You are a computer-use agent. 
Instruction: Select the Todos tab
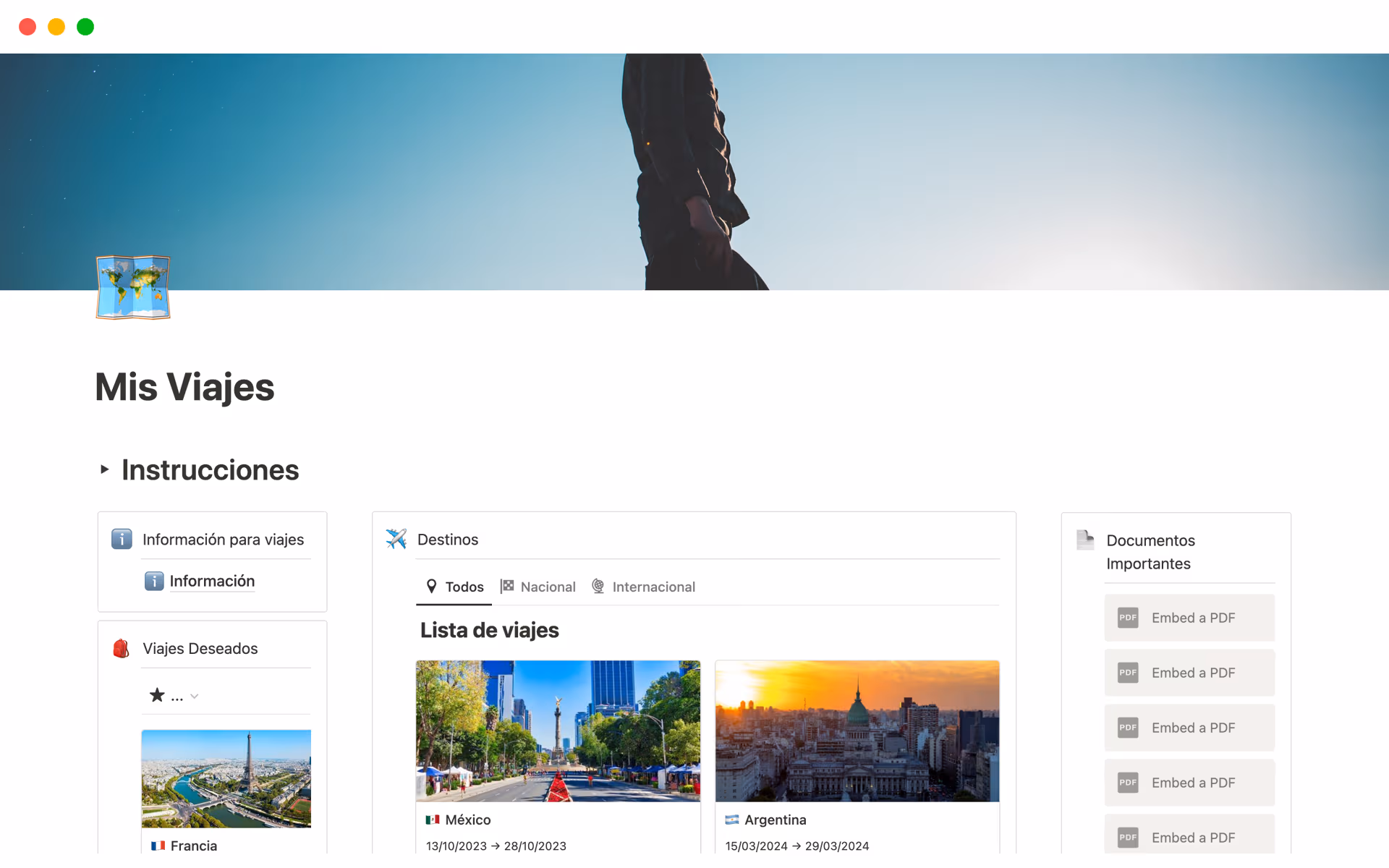pyautogui.click(x=454, y=587)
